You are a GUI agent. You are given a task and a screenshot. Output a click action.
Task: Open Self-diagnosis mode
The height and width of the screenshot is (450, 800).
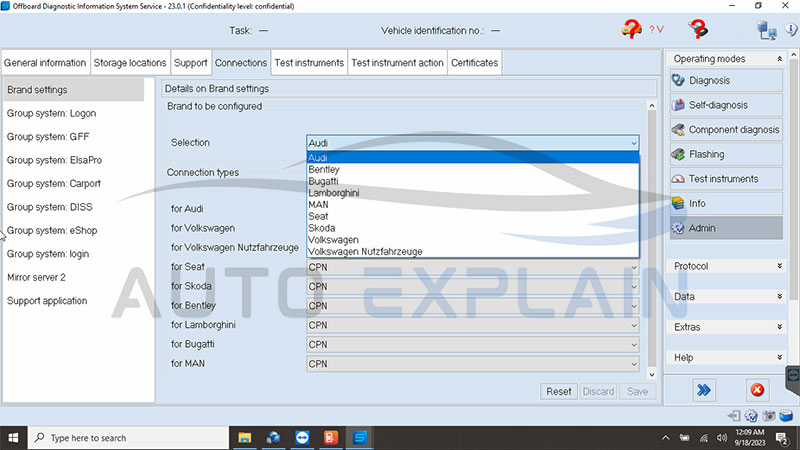(726, 105)
